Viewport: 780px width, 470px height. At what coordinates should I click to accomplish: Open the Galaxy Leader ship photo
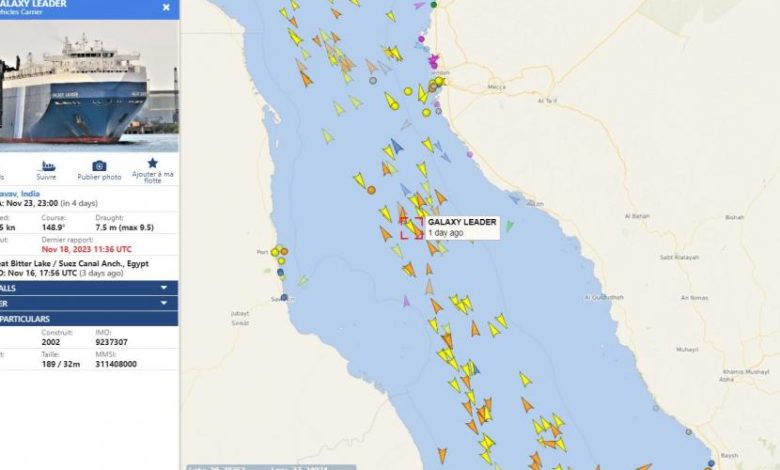pos(89,86)
